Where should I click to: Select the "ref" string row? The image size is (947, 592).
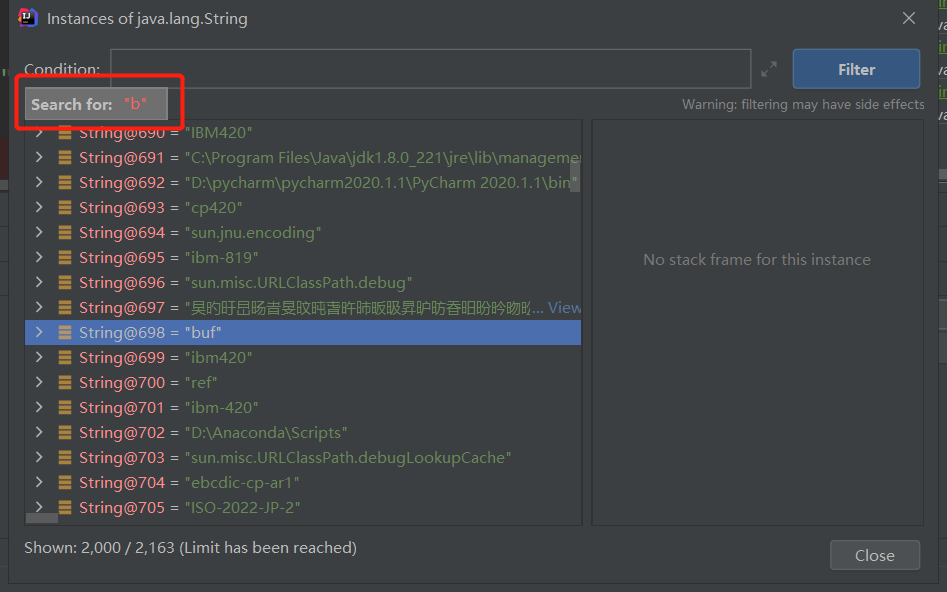click(303, 382)
